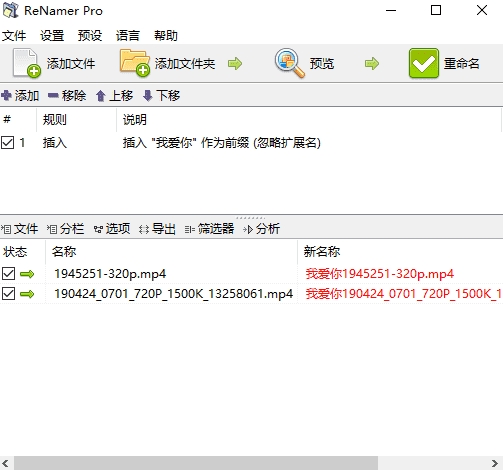Move rule down with 下移 arrow
503x470 pixels.
(x=147, y=96)
